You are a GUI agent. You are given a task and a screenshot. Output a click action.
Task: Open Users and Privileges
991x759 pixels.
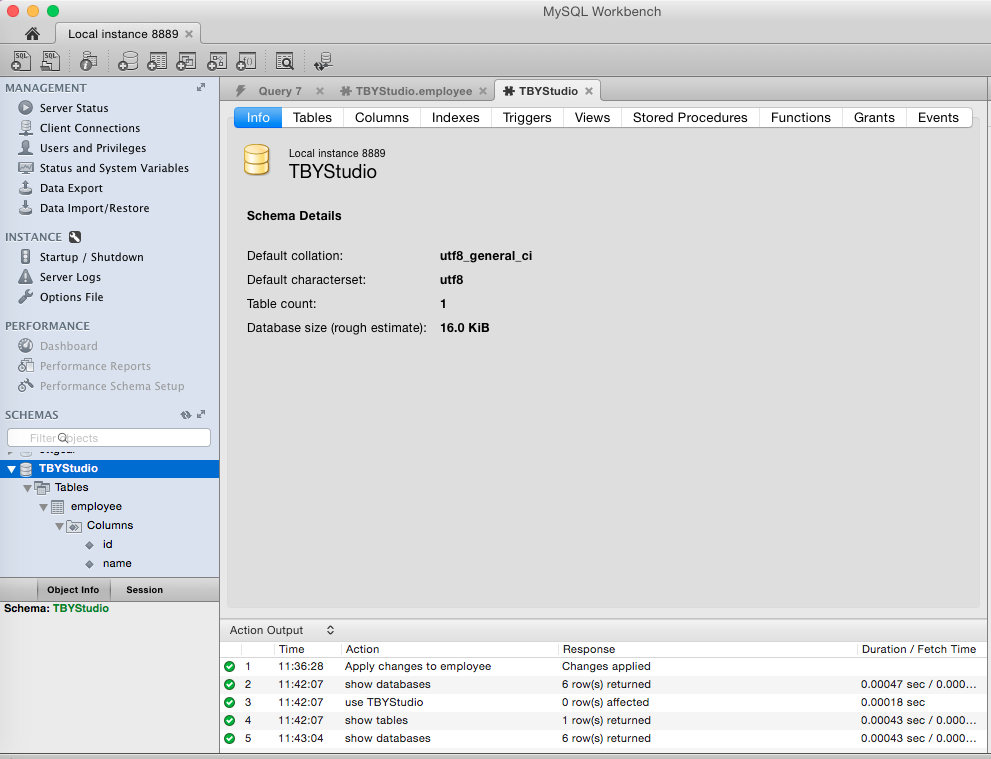pyautogui.click(x=93, y=148)
